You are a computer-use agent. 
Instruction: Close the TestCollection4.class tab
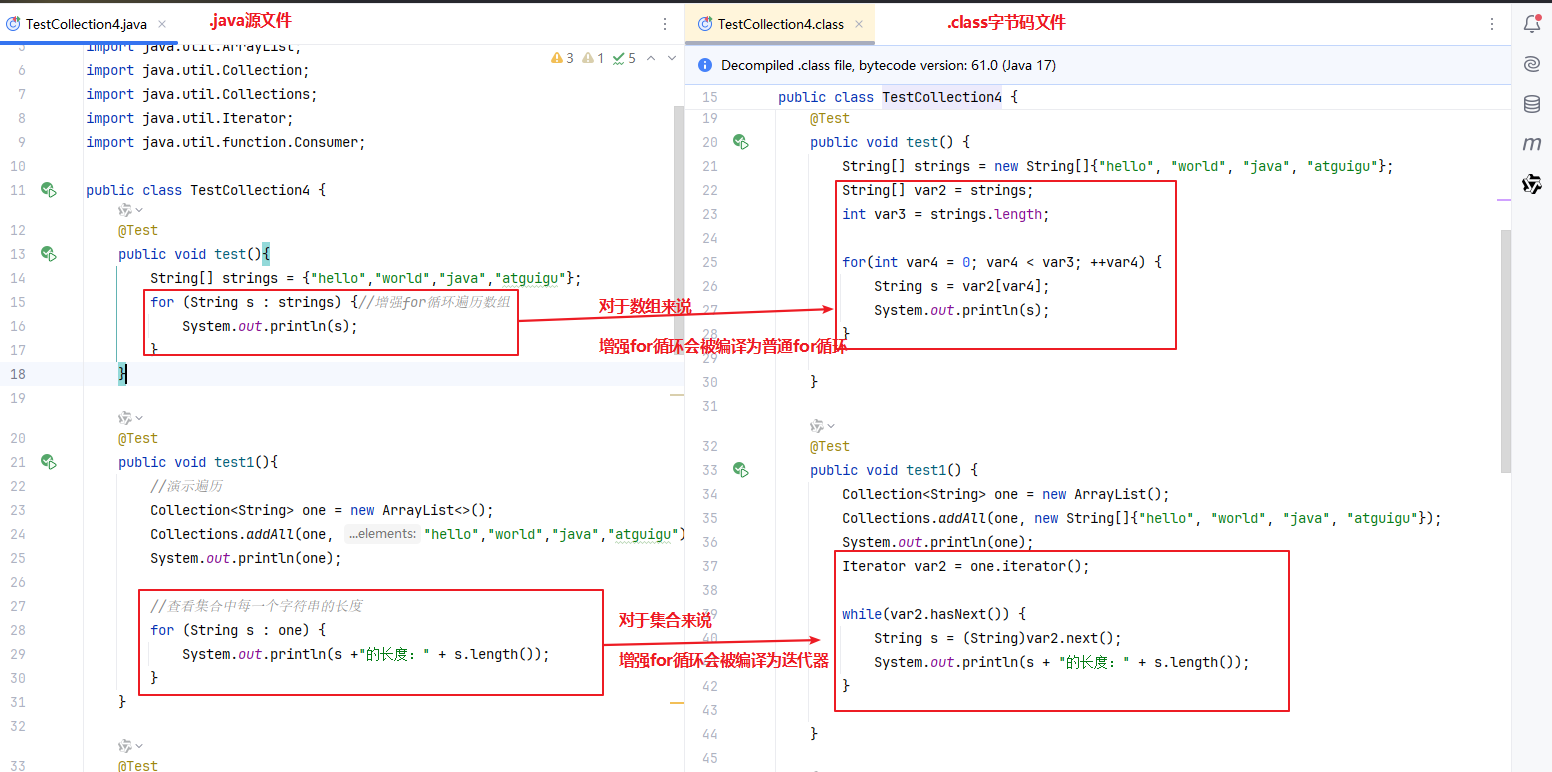point(859,24)
